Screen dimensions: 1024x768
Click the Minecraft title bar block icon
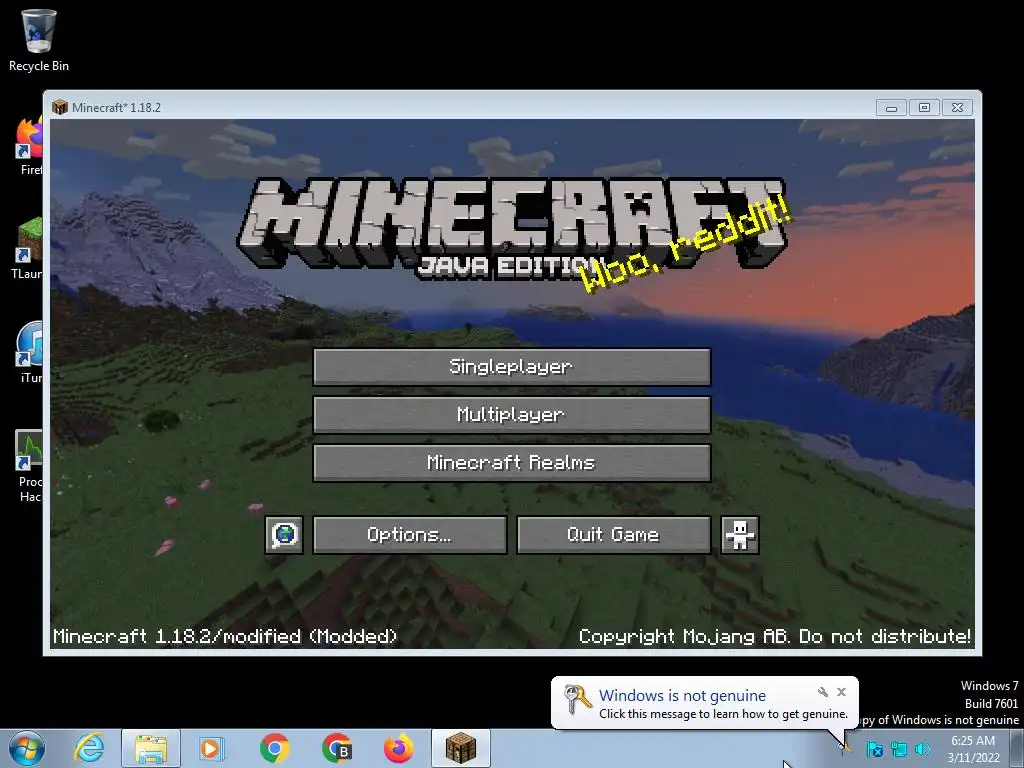coord(60,107)
